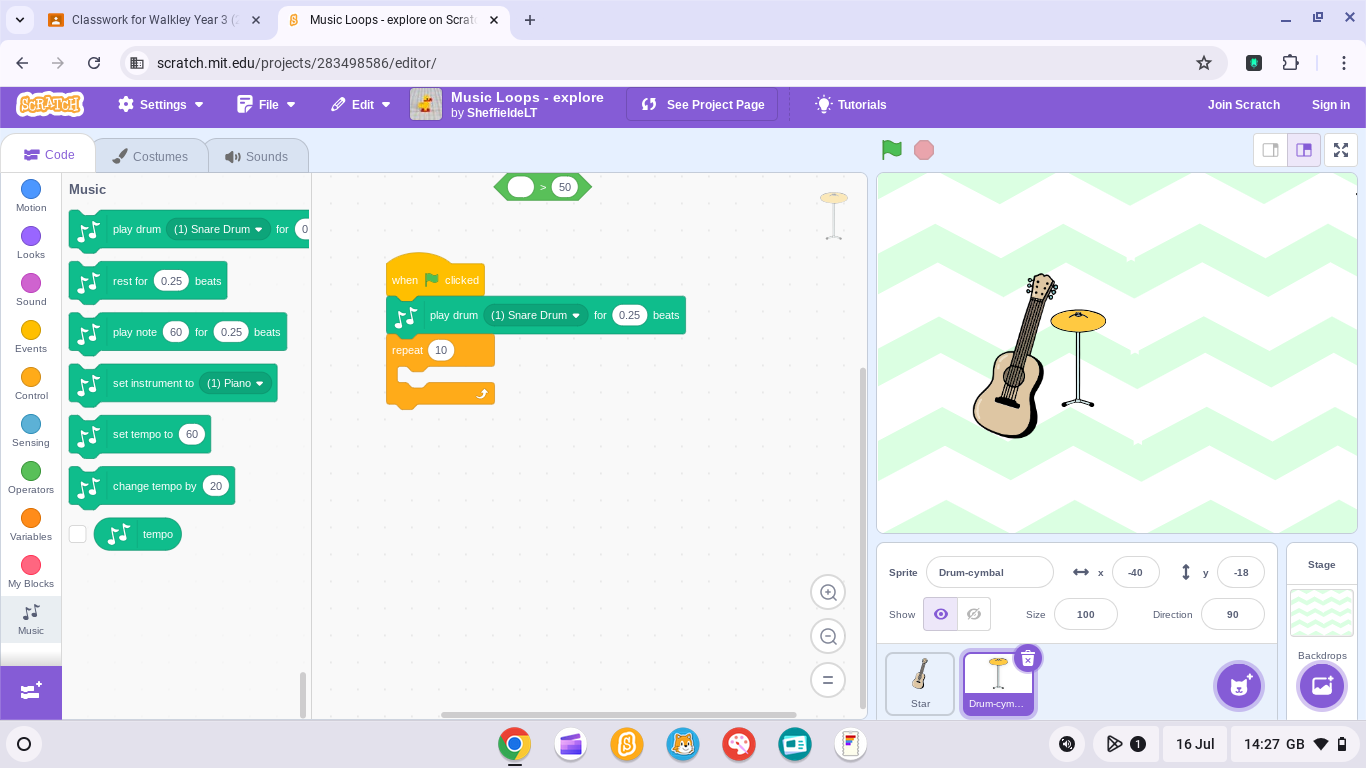1366x768 pixels.
Task: Edit the sprite x position field
Action: point(1135,572)
